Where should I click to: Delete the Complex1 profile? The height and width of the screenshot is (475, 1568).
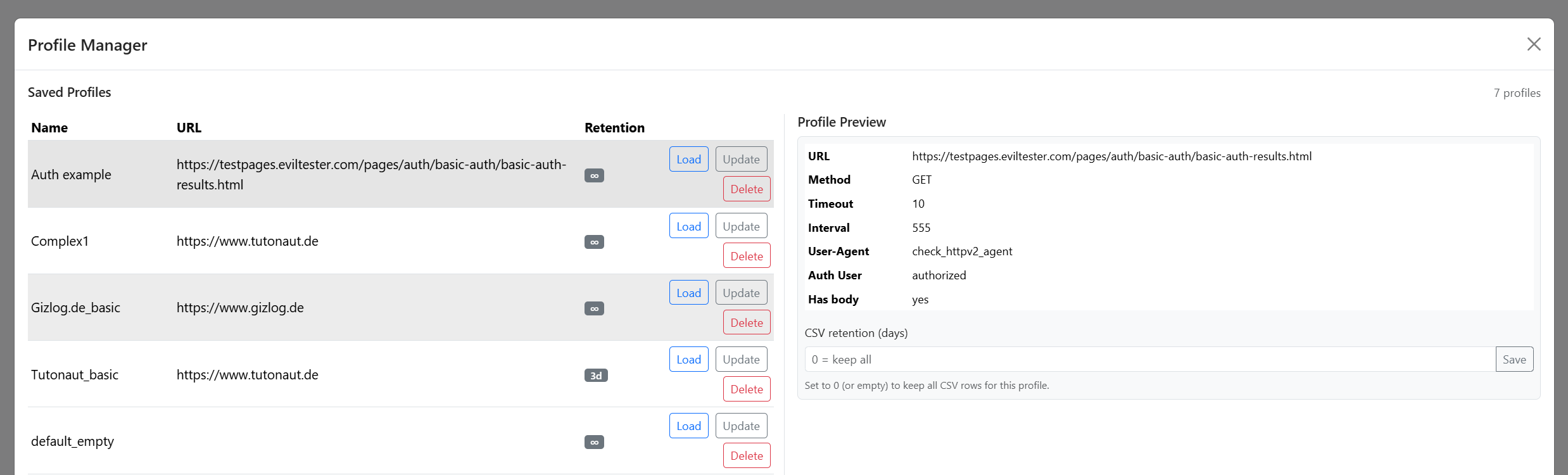pos(747,256)
